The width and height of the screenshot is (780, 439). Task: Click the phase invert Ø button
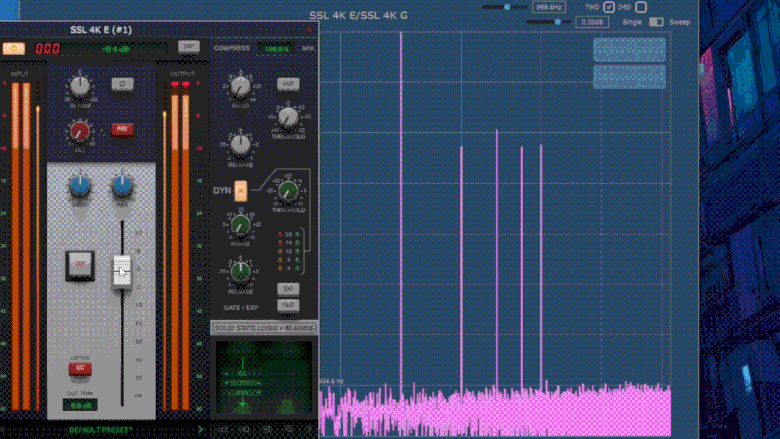pyautogui.click(x=122, y=85)
